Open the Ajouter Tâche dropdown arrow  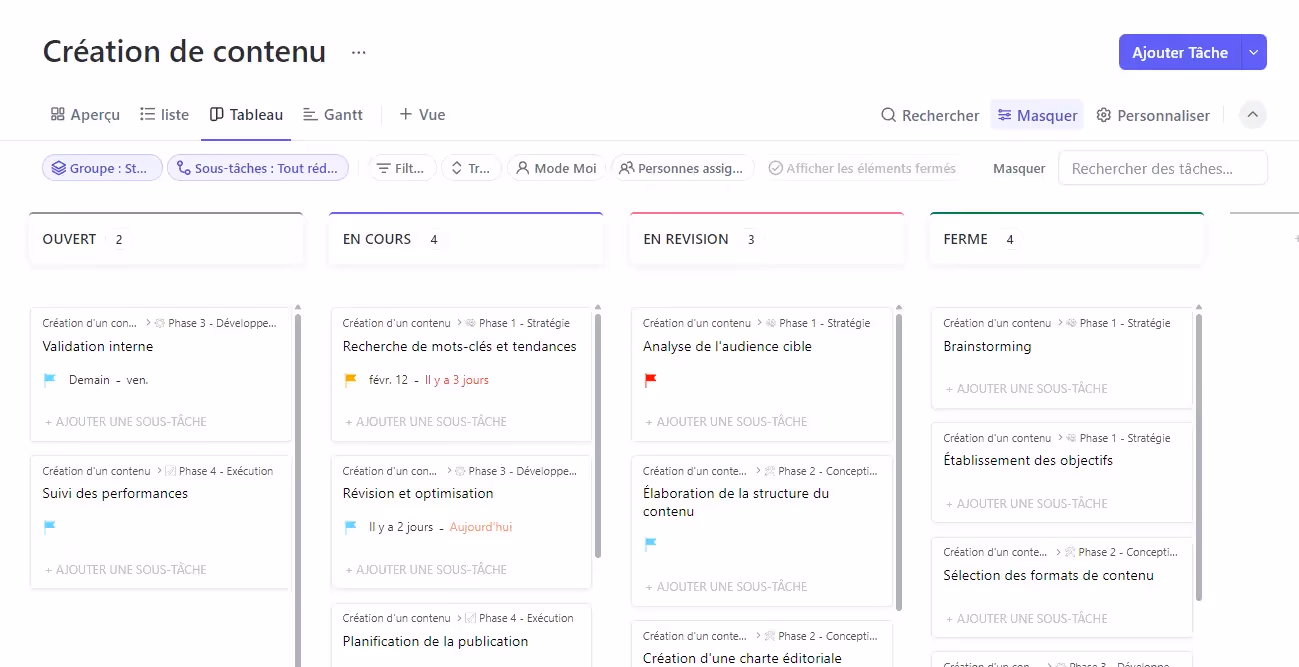tap(1254, 52)
